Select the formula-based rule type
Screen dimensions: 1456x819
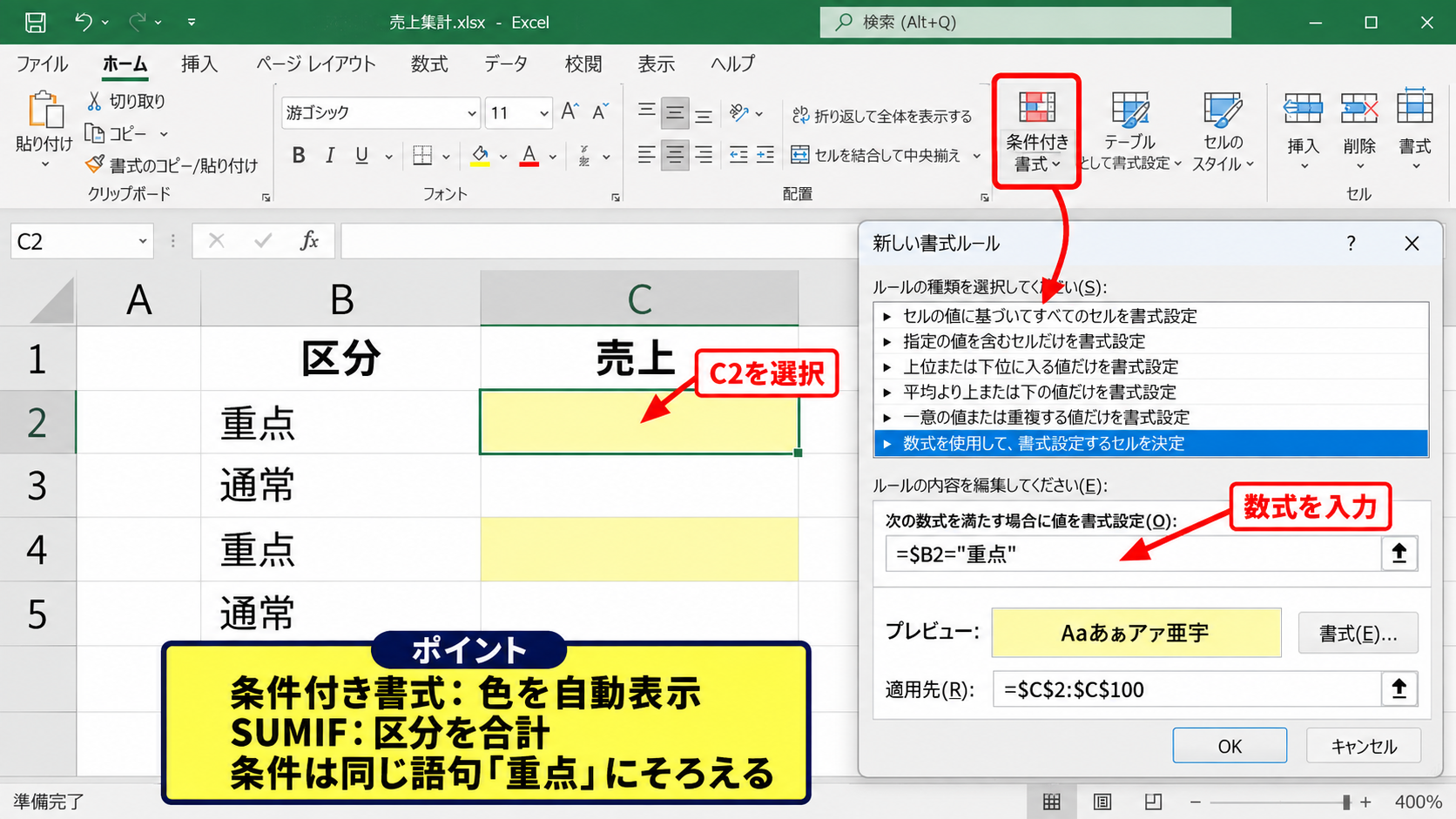pyautogui.click(x=1150, y=443)
